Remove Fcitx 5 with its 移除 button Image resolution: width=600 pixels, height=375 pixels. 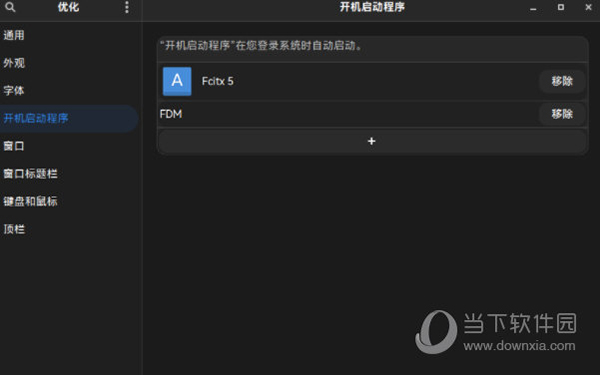point(562,81)
